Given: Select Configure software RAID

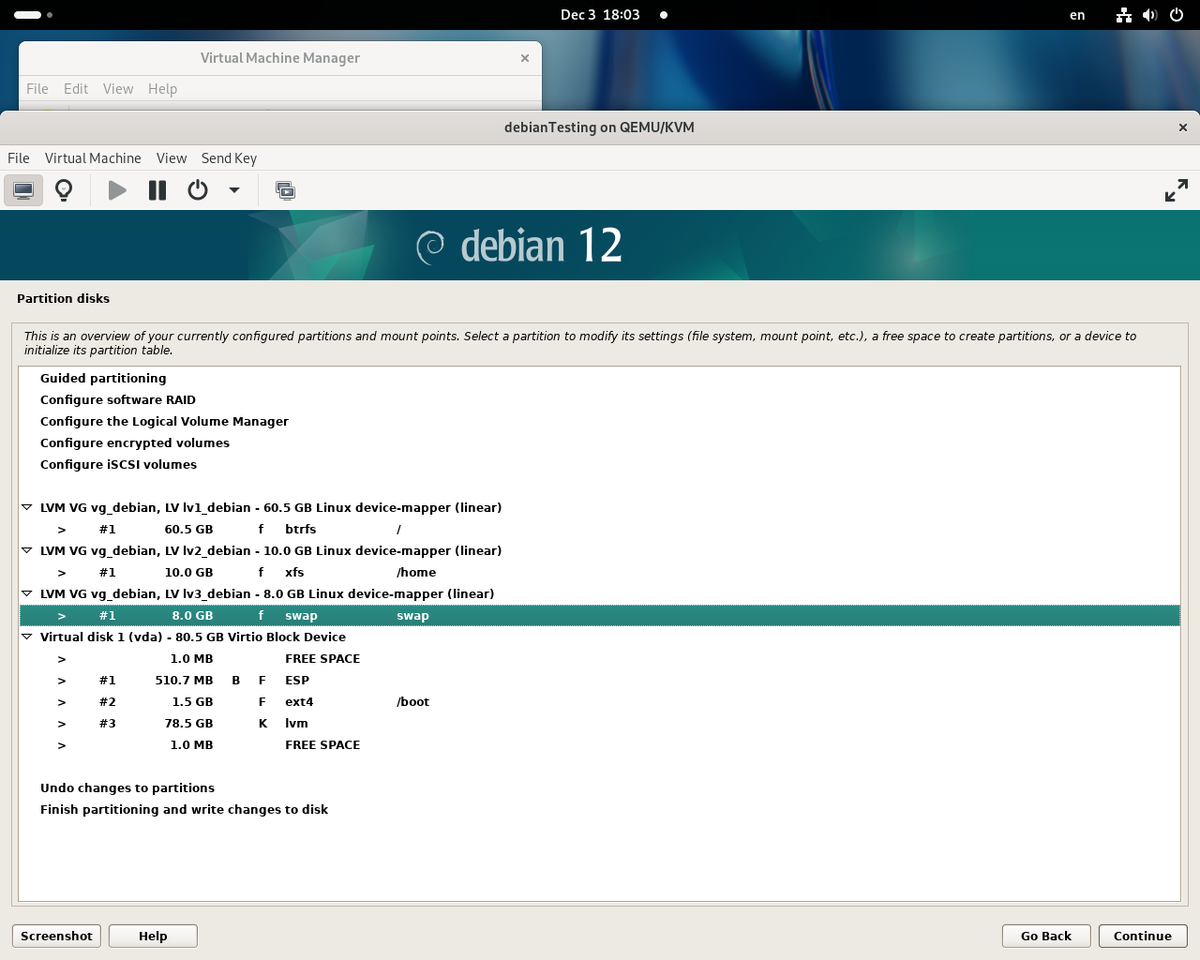Looking at the screenshot, I should click(600, 400).
